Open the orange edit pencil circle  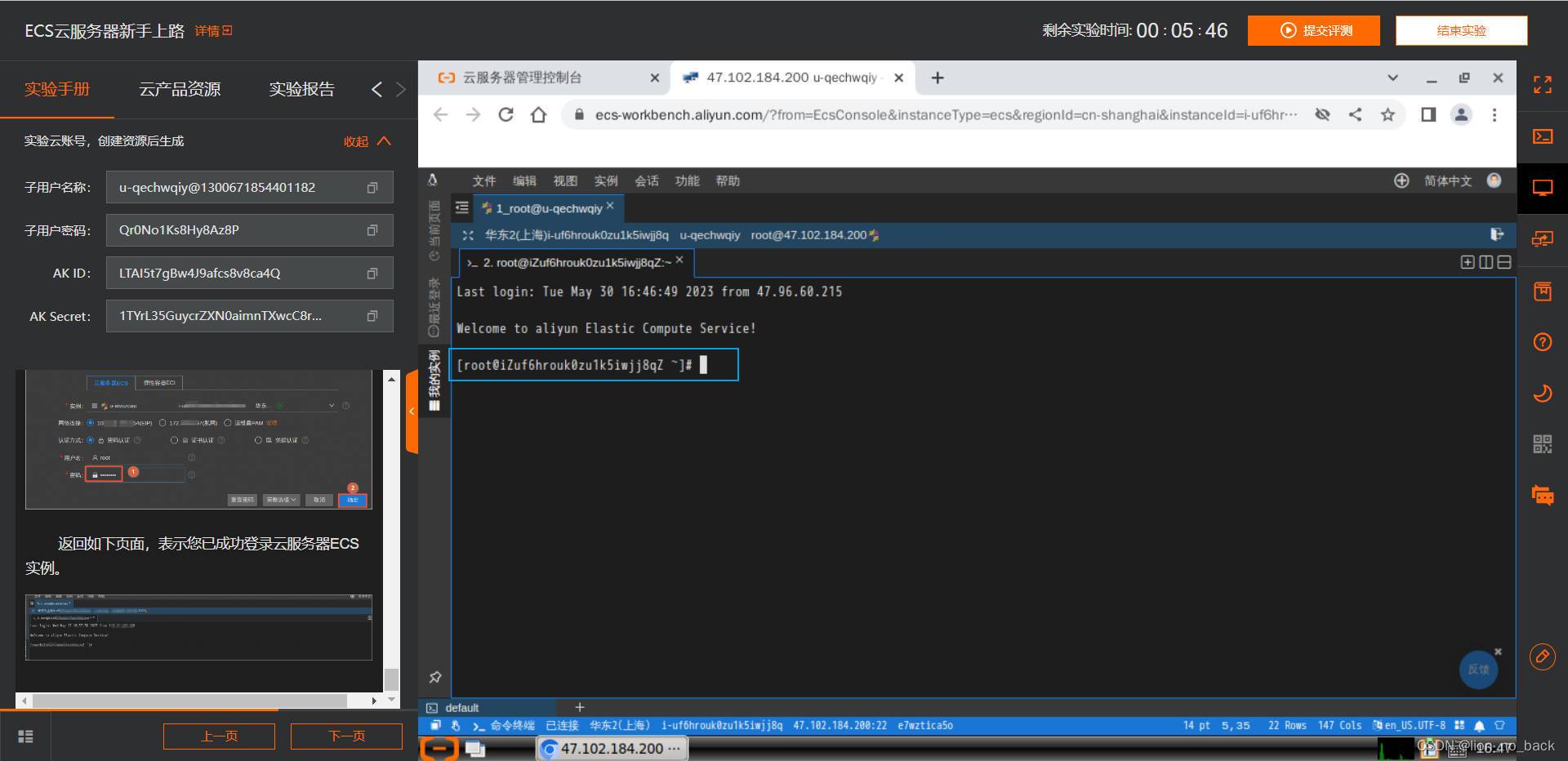click(1543, 656)
